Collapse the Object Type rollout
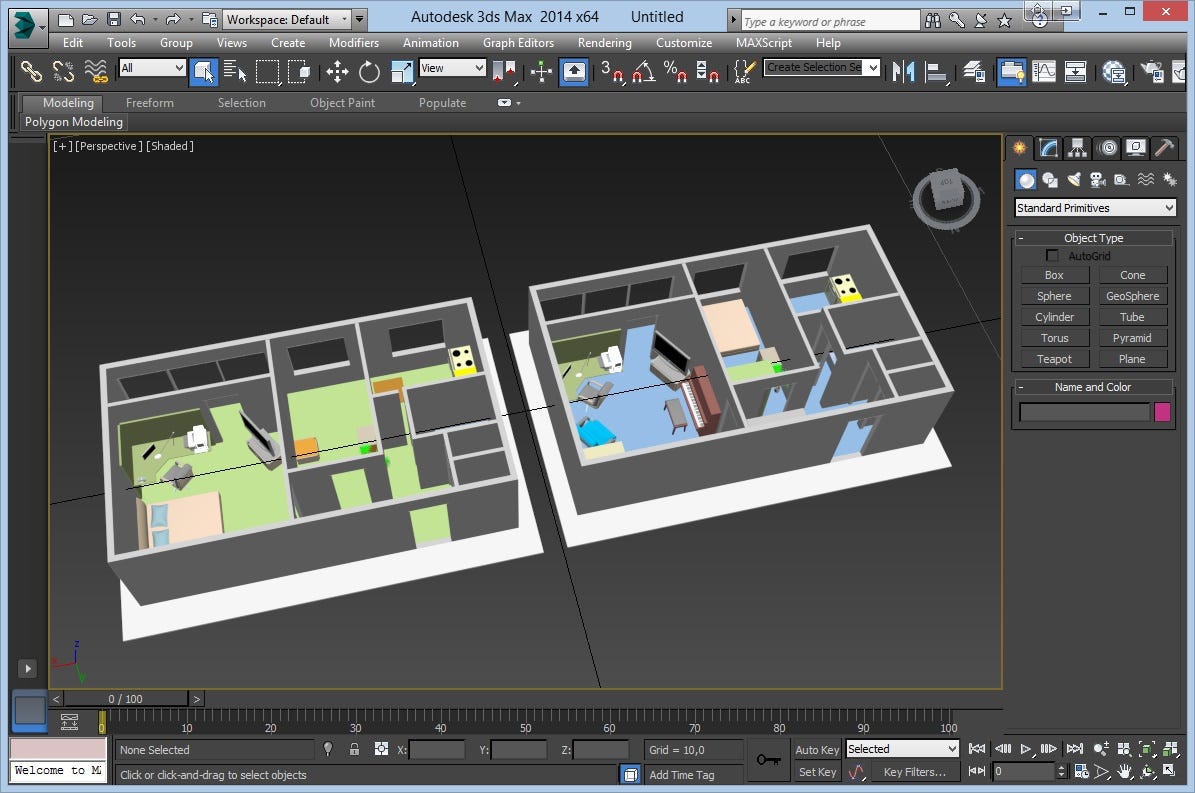The width and height of the screenshot is (1195, 793). tap(1093, 238)
